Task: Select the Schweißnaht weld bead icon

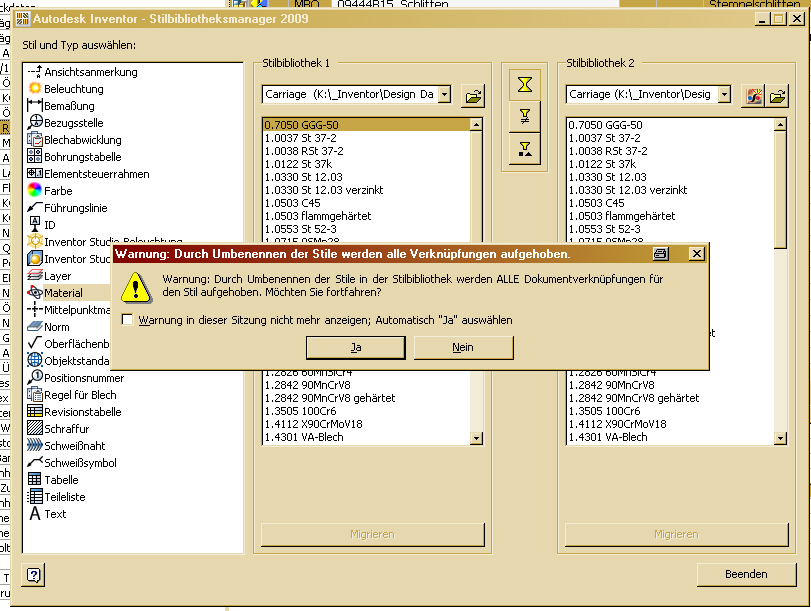Action: (35, 445)
